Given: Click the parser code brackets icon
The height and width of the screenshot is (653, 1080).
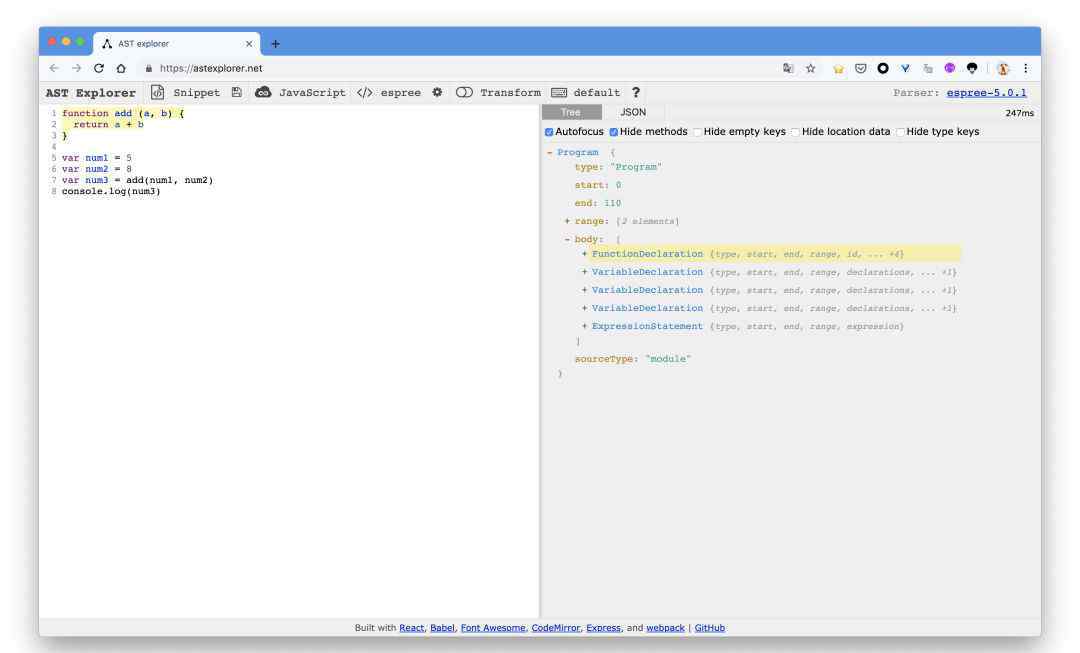Looking at the screenshot, I should (x=365, y=92).
